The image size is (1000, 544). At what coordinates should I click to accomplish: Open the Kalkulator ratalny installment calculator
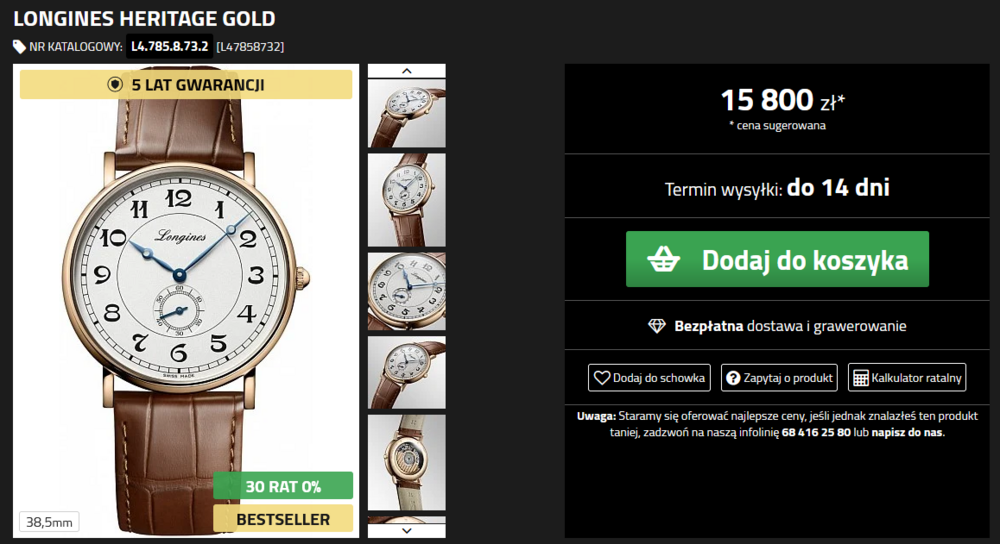907,378
